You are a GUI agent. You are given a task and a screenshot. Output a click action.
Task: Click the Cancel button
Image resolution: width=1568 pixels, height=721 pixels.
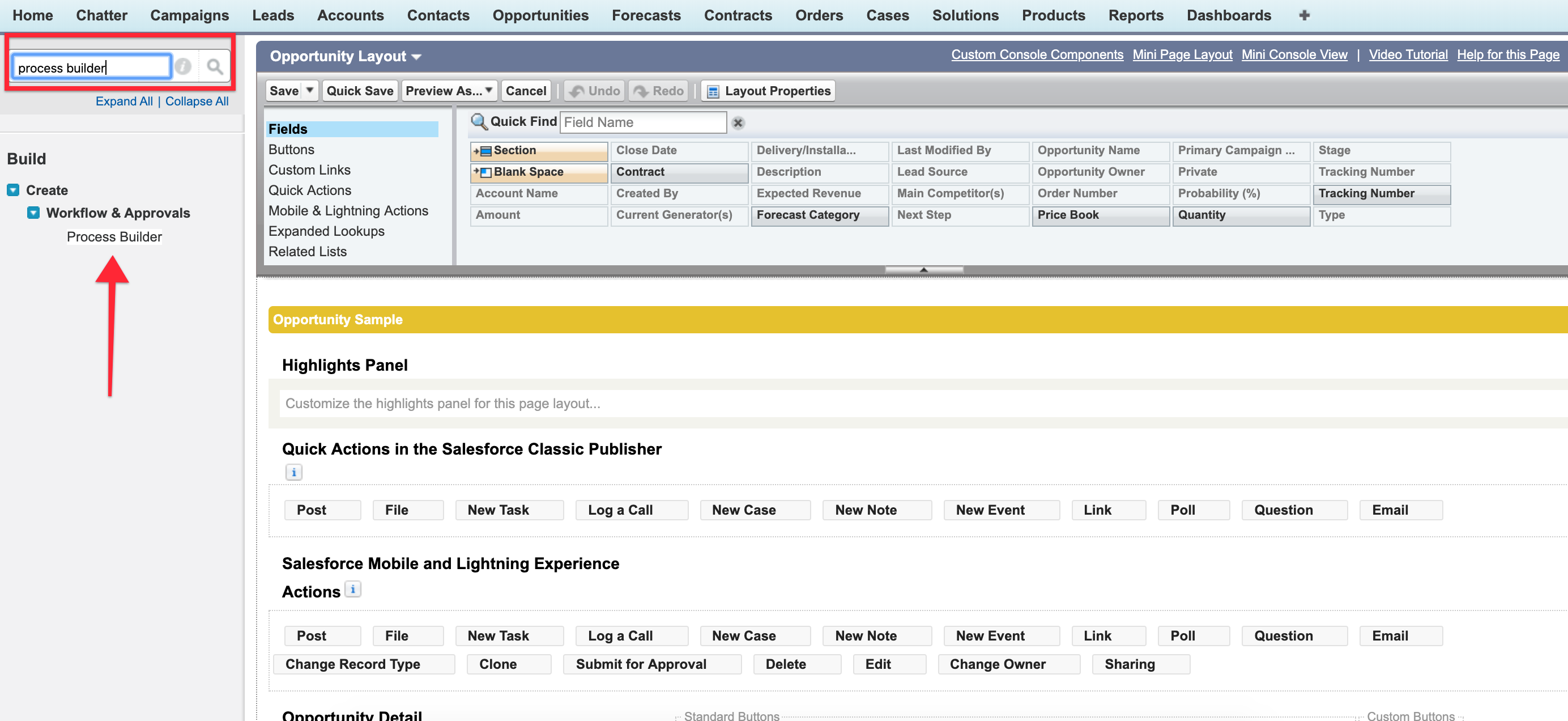pyautogui.click(x=525, y=91)
